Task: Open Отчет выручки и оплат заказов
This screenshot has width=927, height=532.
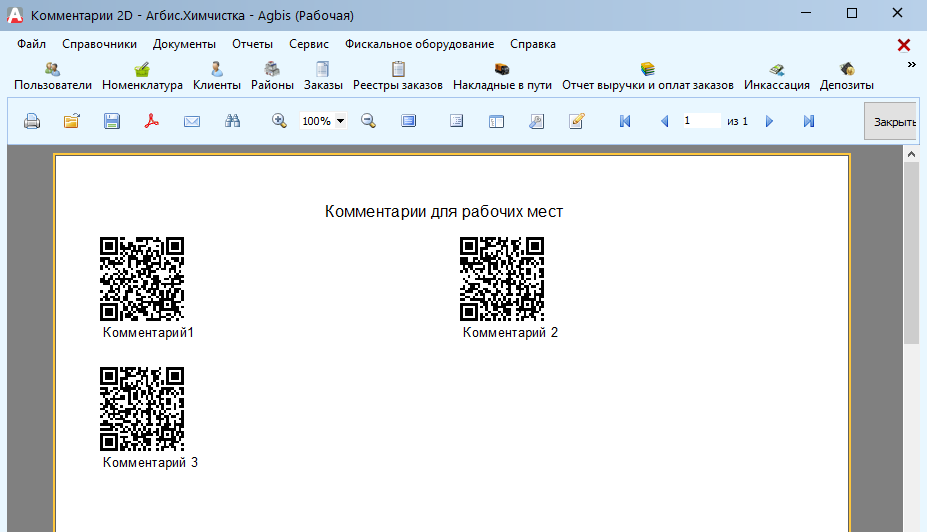Action: 647,77
